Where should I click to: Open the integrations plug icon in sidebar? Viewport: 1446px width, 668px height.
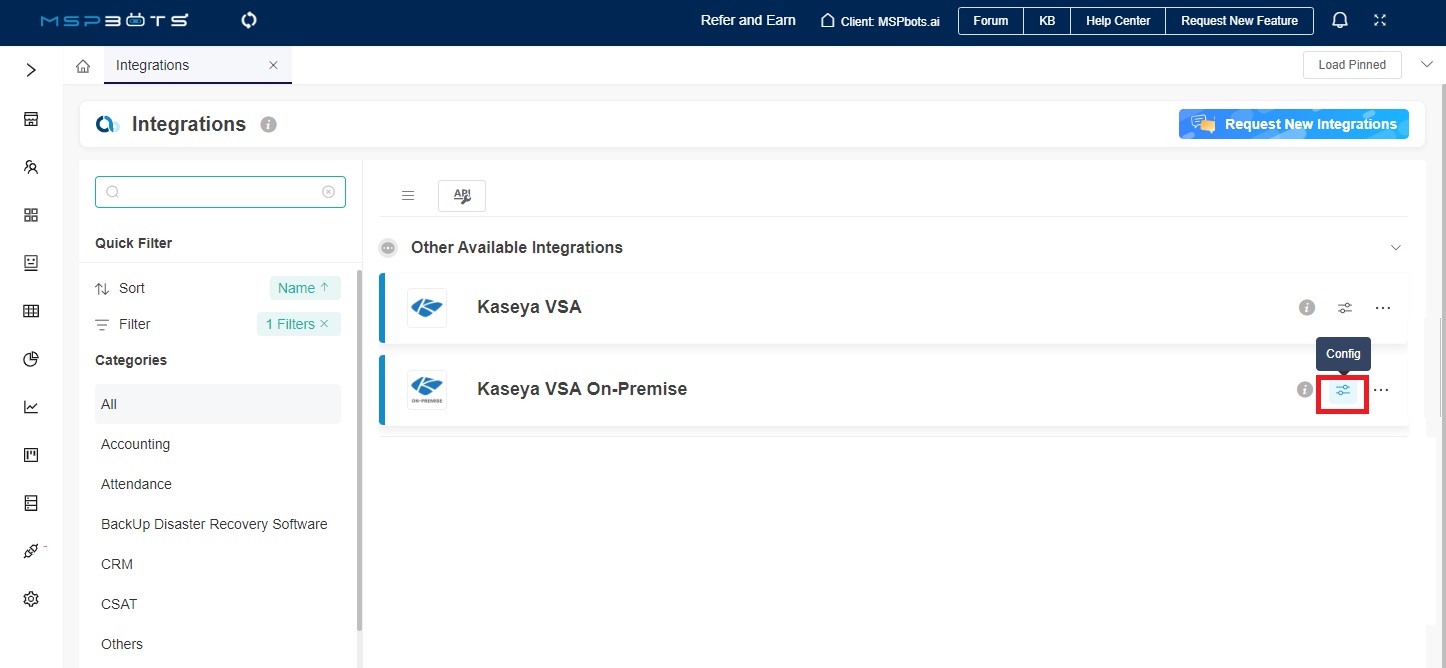[x=31, y=551]
